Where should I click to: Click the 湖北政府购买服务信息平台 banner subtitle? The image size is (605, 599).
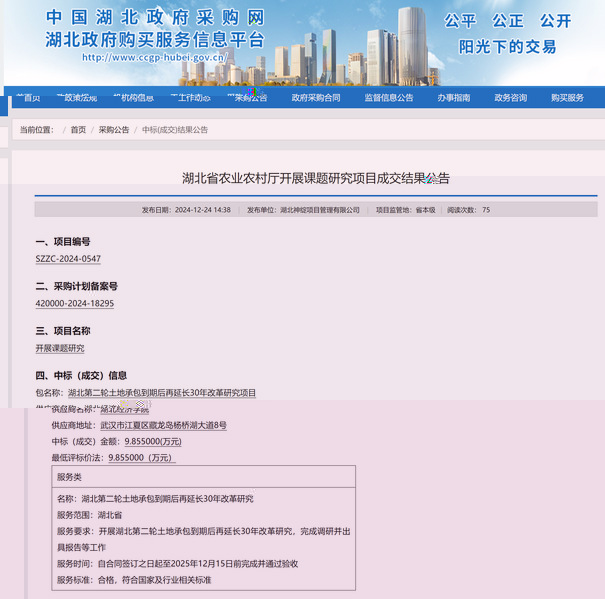155,39
